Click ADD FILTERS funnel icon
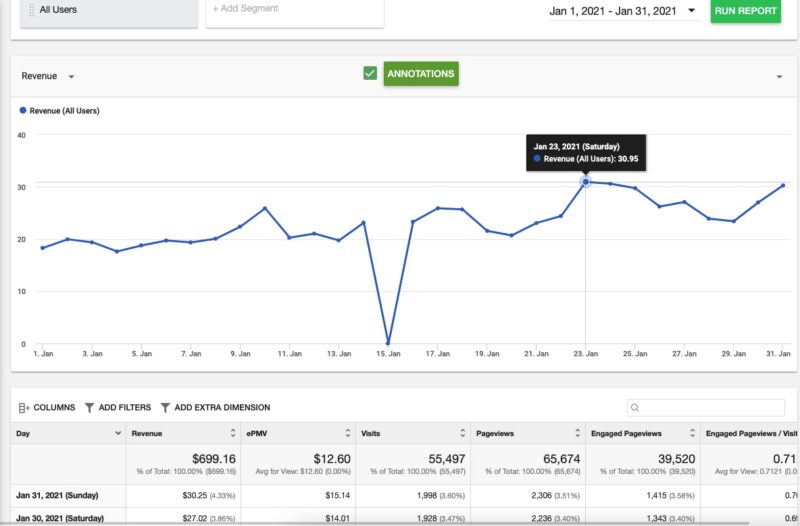Viewport: 800px width, 526px height. tap(89, 408)
